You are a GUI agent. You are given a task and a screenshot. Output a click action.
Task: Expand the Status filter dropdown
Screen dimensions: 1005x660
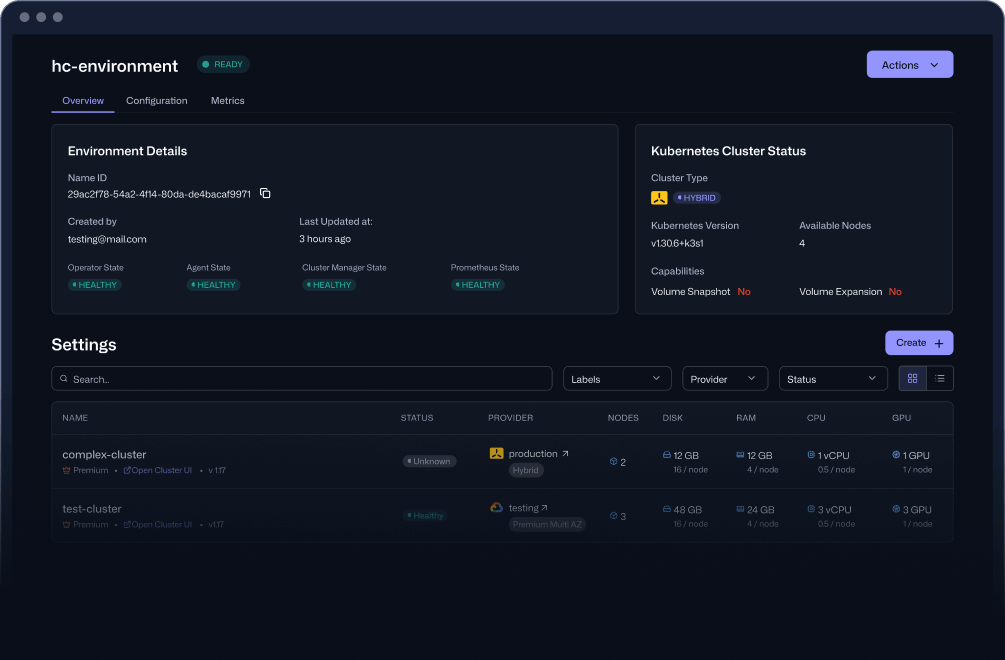(x=833, y=379)
